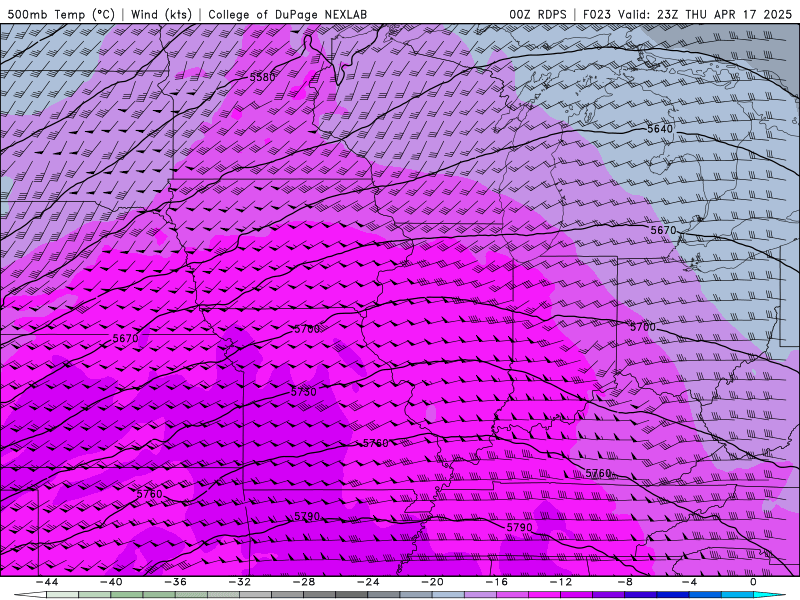This screenshot has width=800, height=600.
Task: Click the 5640 height contour label
Action: (x=660, y=129)
